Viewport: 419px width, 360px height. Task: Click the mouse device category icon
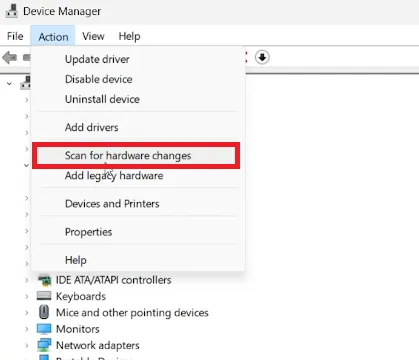[44, 312]
